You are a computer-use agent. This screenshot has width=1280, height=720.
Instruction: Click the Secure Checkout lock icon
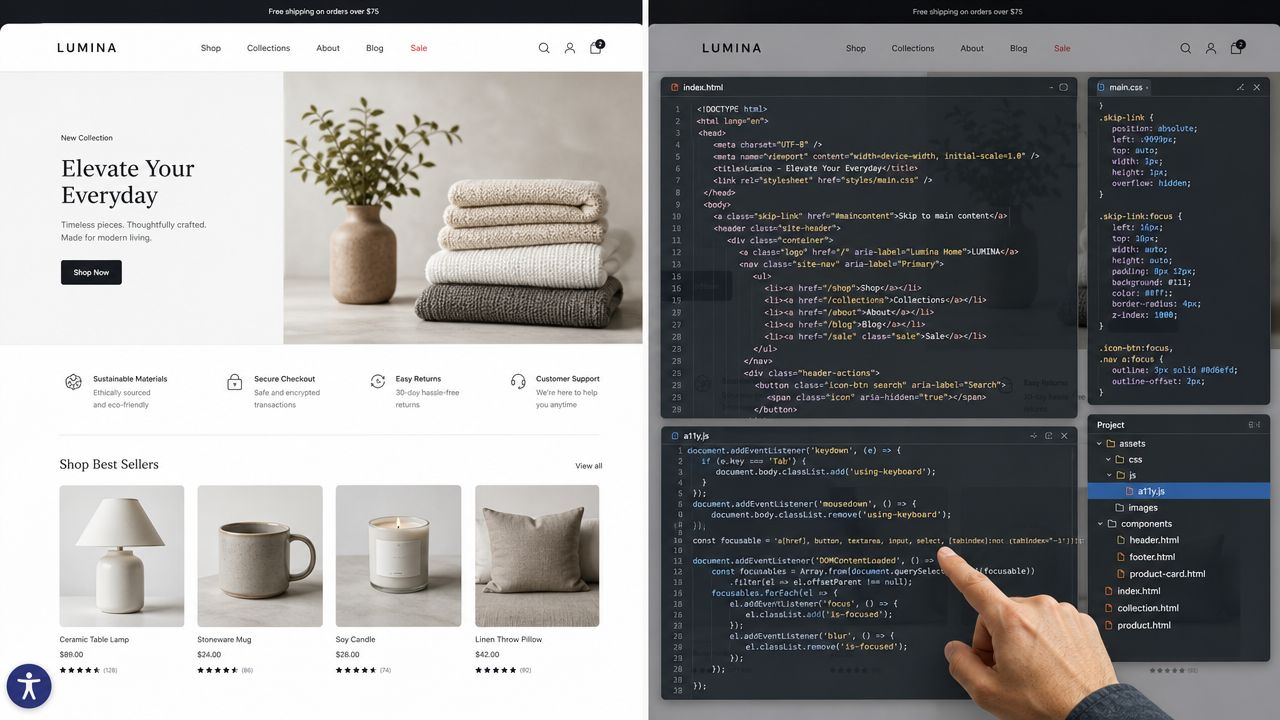[x=234, y=382]
